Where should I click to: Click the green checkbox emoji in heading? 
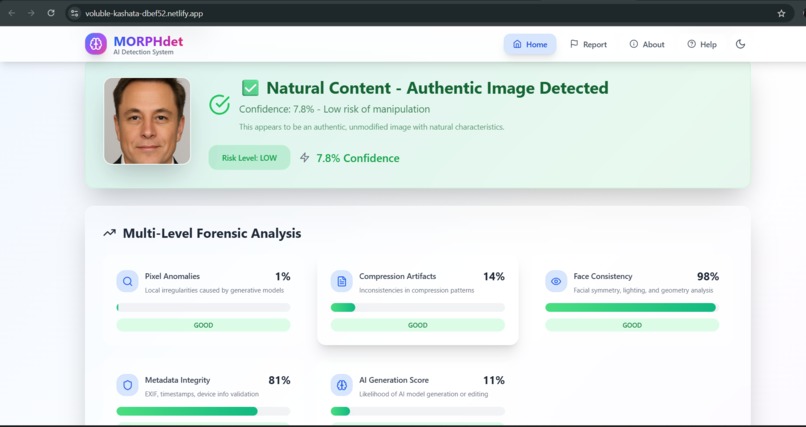coord(250,88)
